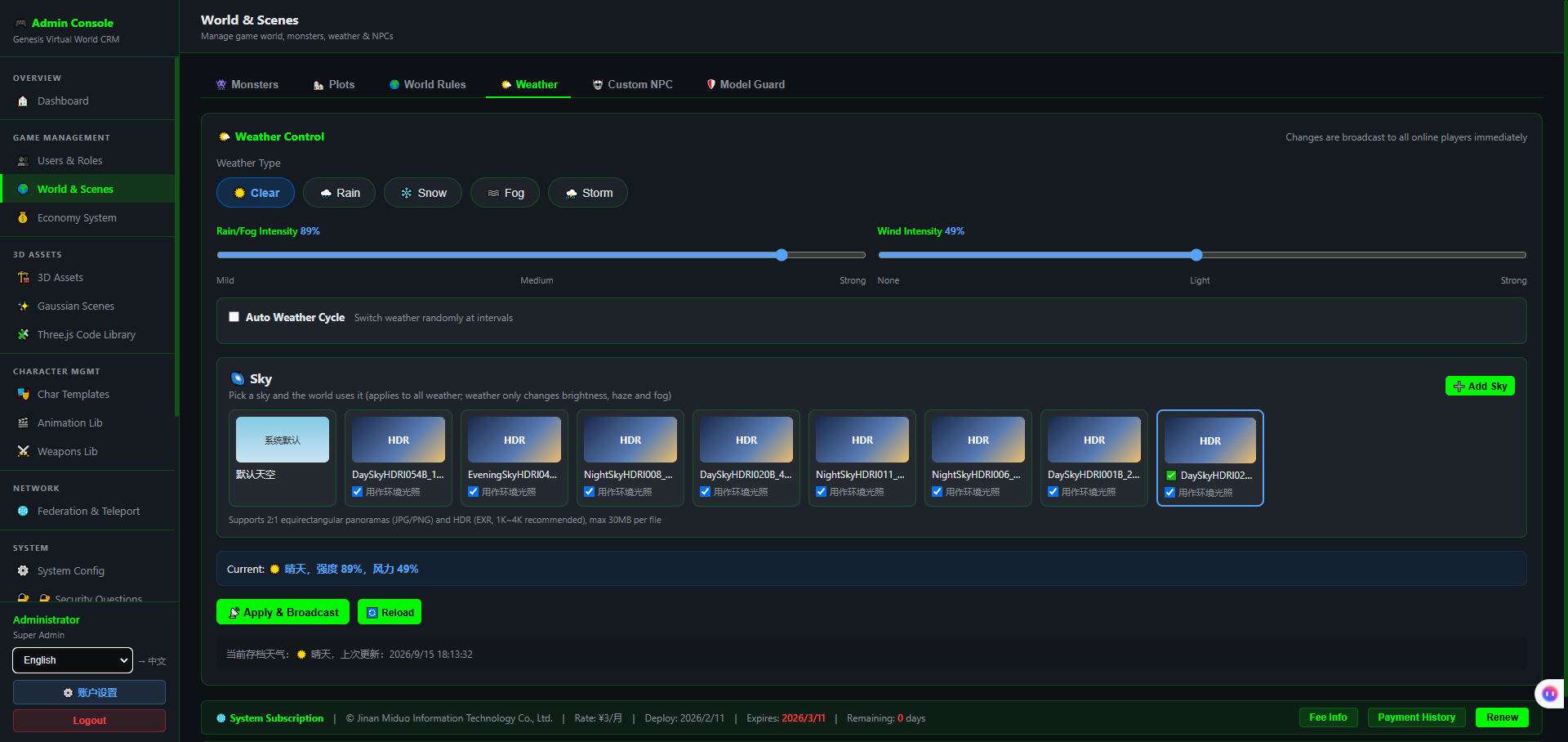Viewport: 1568px width, 742px height.
Task: Click the Logout button
Action: [x=89, y=721]
